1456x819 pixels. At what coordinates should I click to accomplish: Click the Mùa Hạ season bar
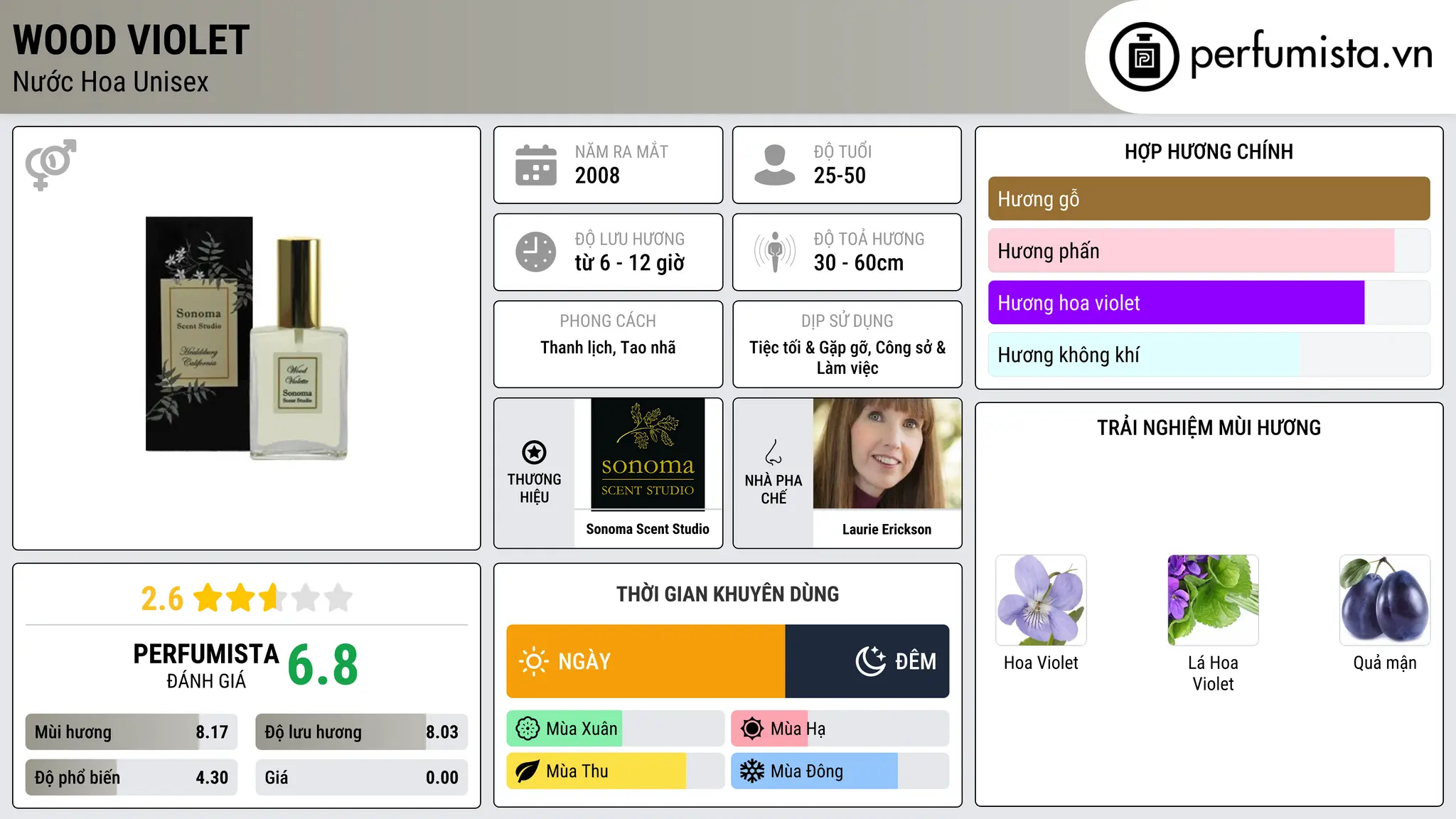(x=840, y=729)
